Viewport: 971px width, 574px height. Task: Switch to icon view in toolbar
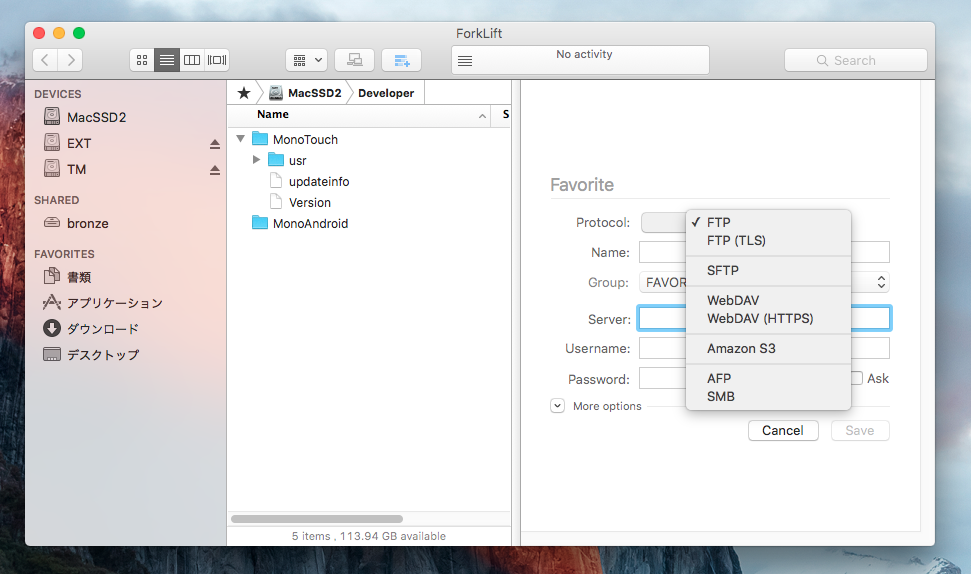[x=142, y=60]
